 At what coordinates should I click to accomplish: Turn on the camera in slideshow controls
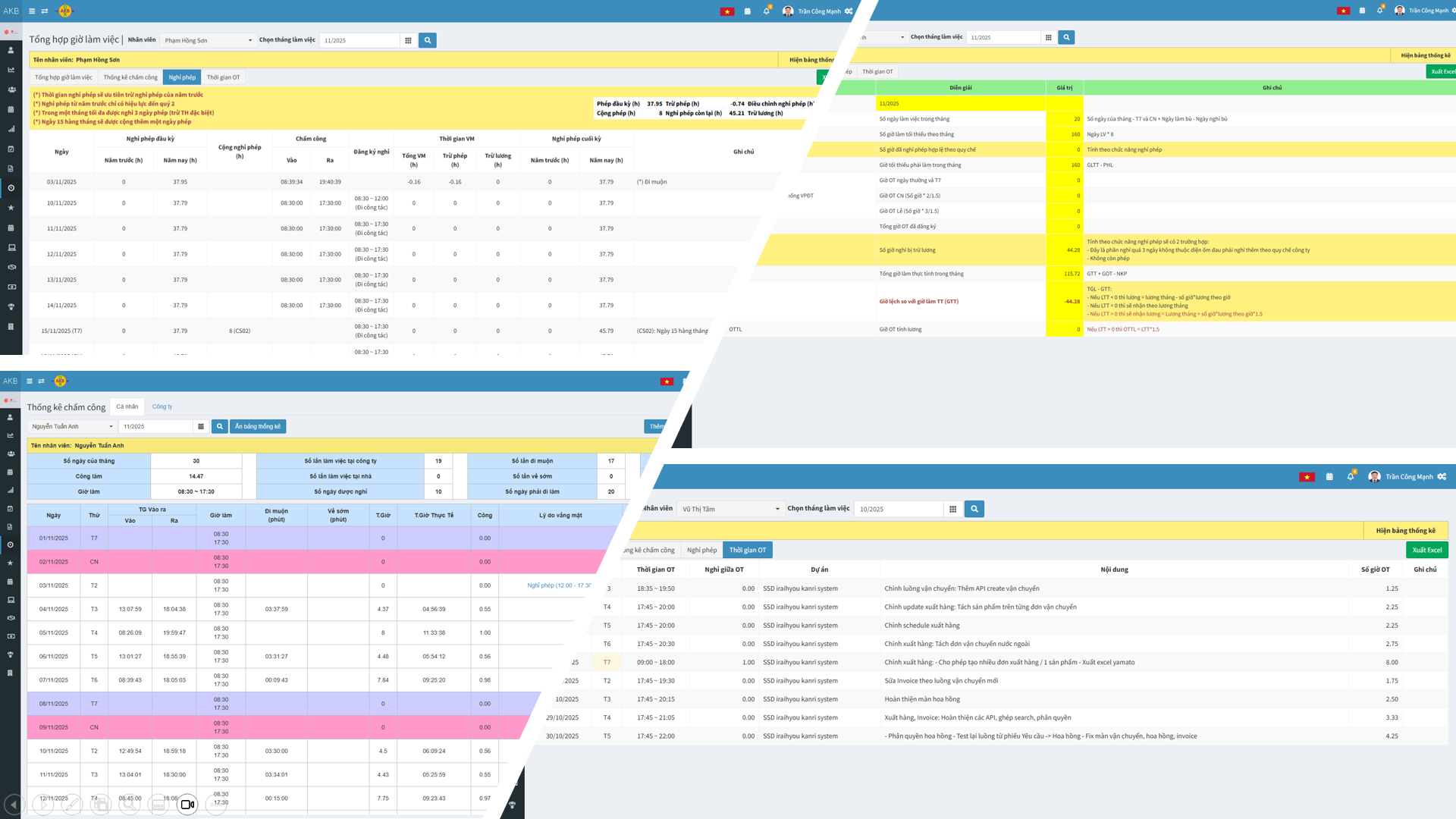coord(187,805)
